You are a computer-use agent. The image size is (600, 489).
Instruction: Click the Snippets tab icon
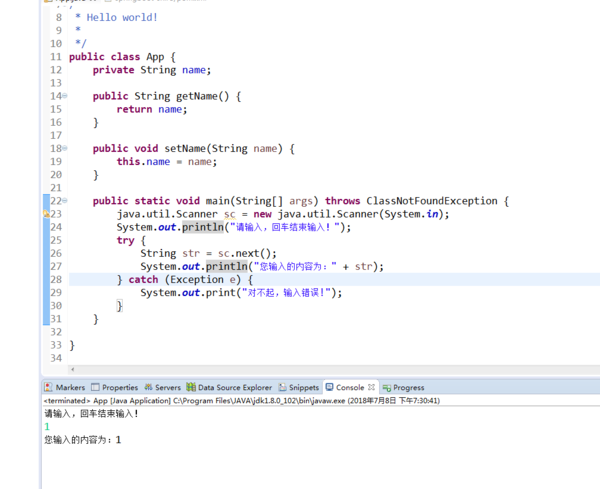[x=282, y=387]
